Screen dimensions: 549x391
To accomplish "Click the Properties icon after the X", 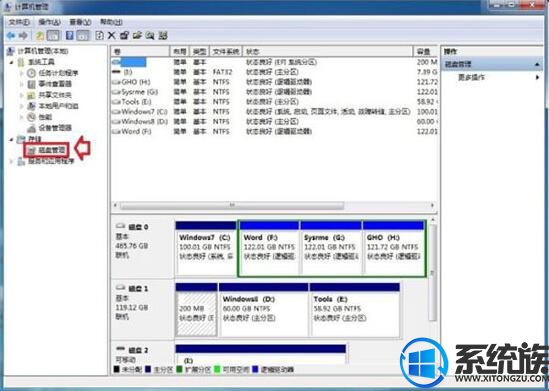I will 124,35.
